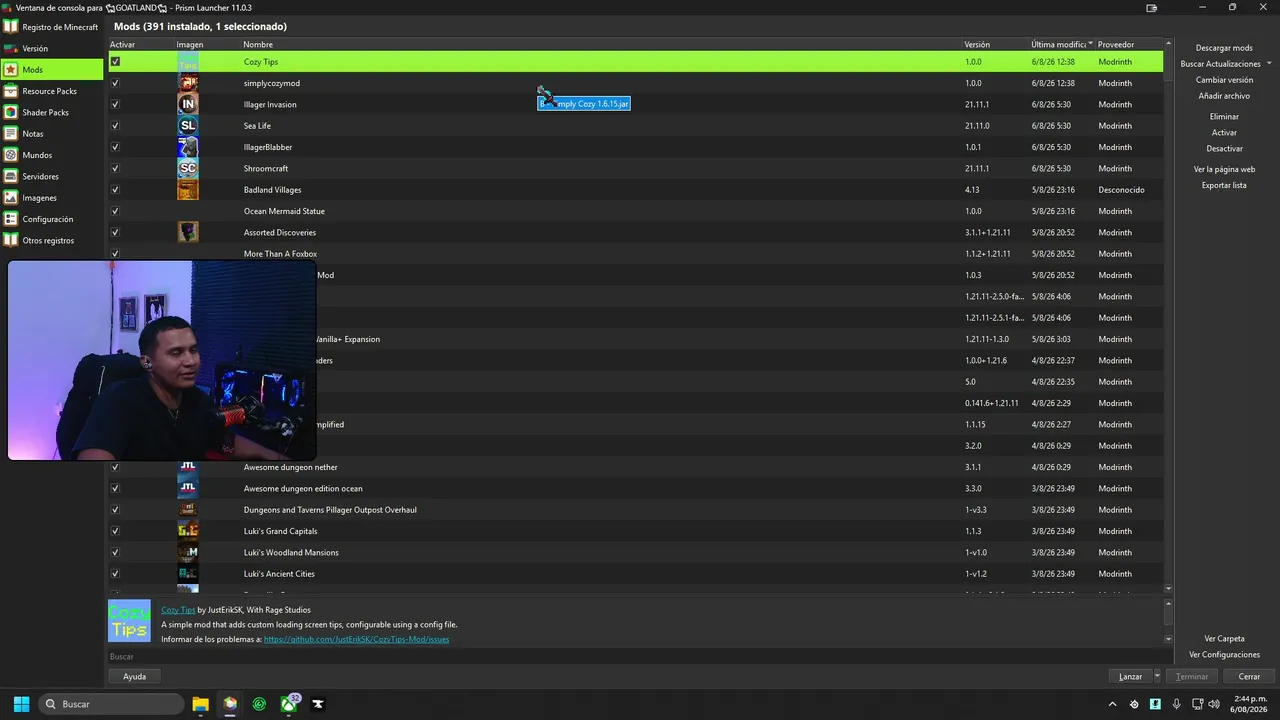The image size is (1280, 720).
Task: Disable the IllagerBlabber checkbox
Action: pos(115,147)
